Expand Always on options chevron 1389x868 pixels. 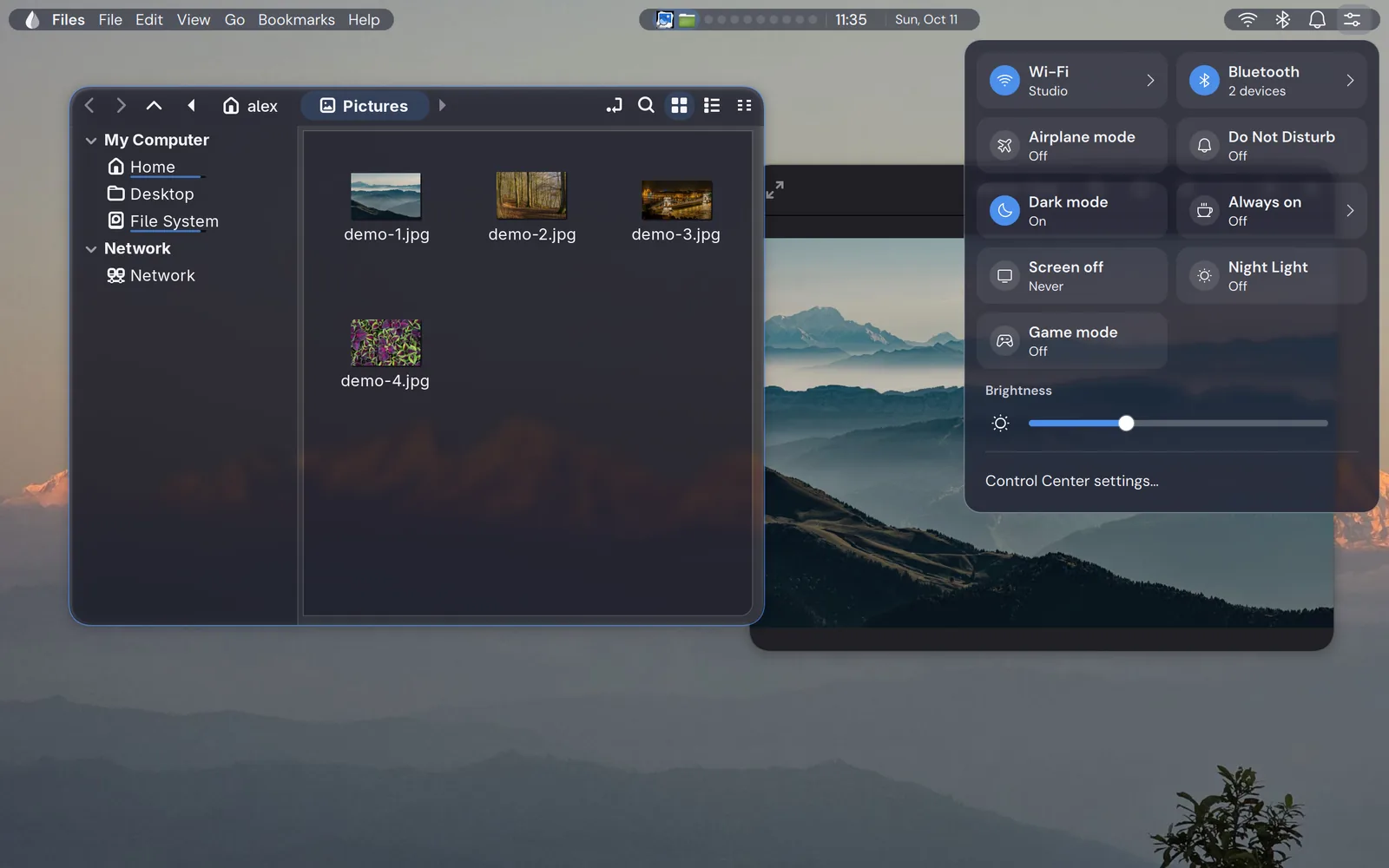1350,211
